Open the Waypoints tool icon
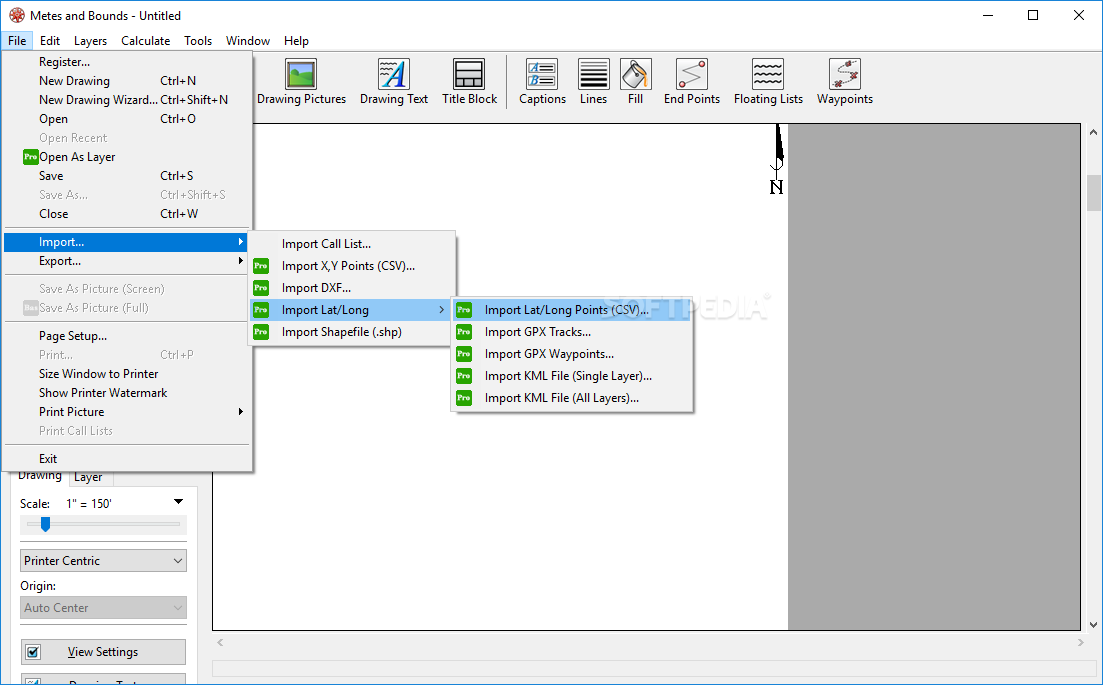1103x685 pixels. (845, 74)
